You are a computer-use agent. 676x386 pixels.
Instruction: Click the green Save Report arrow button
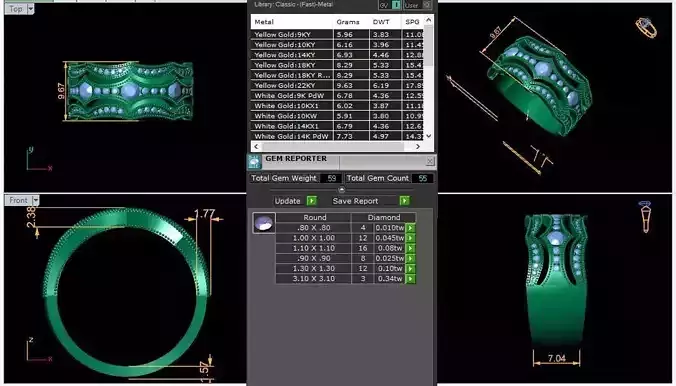[404, 201]
